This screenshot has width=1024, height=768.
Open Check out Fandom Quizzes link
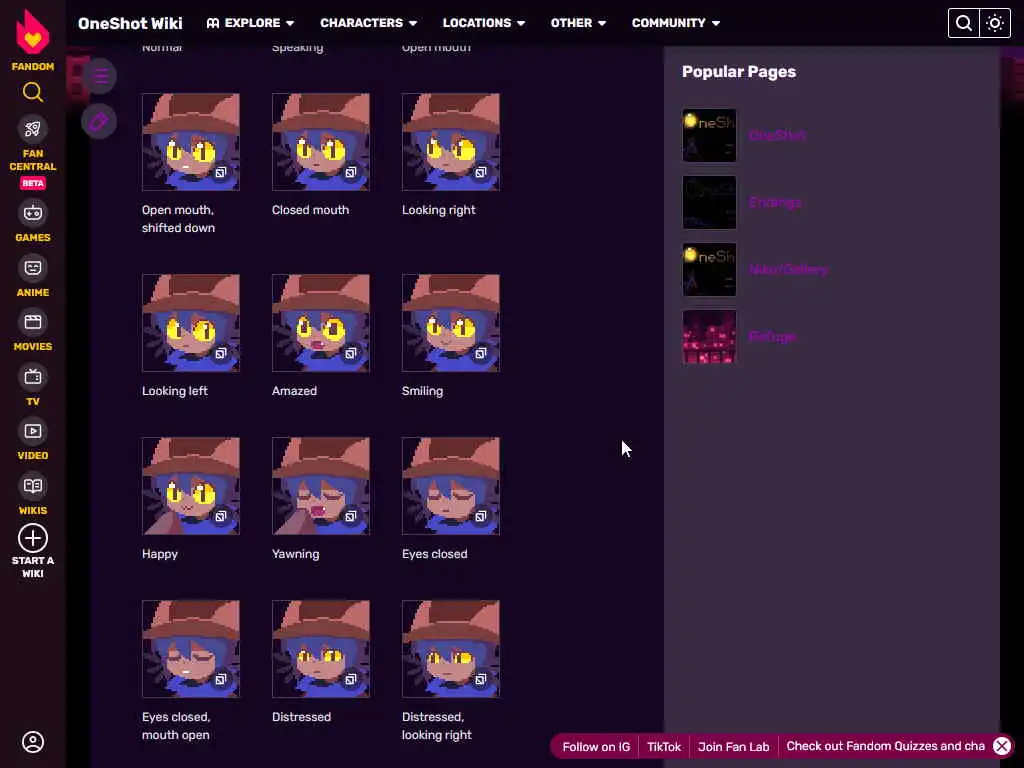coord(885,746)
